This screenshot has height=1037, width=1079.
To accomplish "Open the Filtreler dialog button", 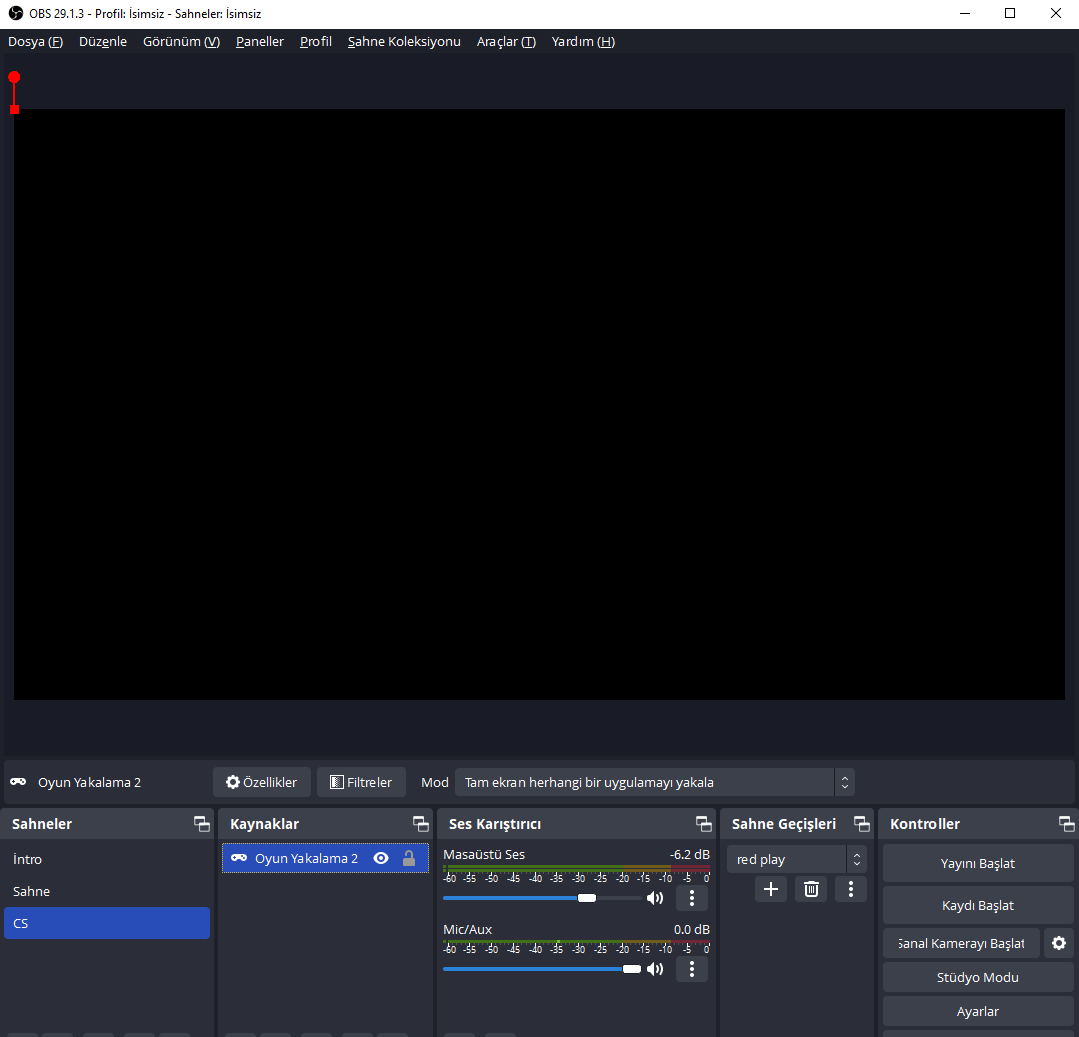I will 361,782.
